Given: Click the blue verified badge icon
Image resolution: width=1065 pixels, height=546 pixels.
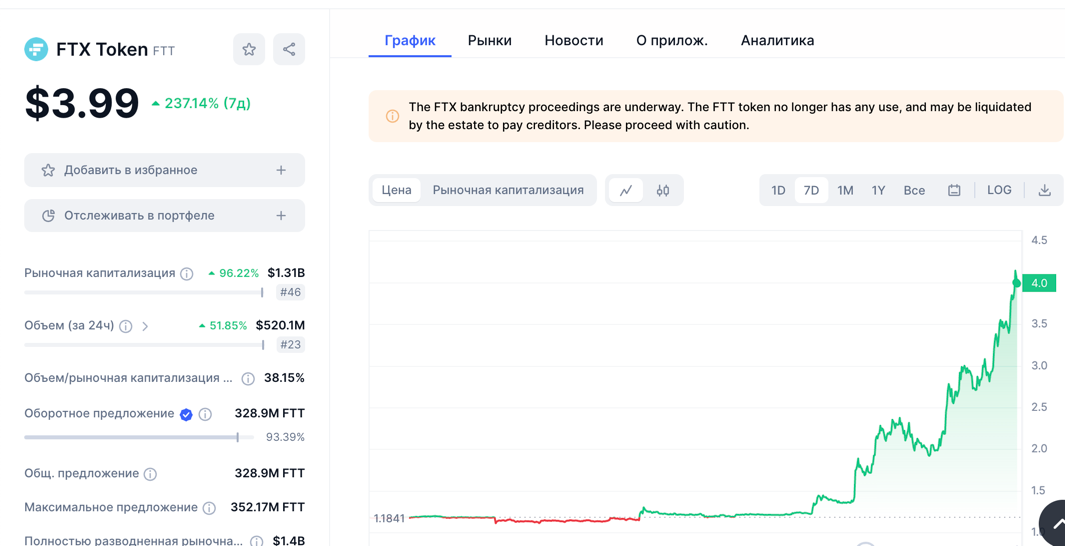Looking at the screenshot, I should pyautogui.click(x=186, y=414).
